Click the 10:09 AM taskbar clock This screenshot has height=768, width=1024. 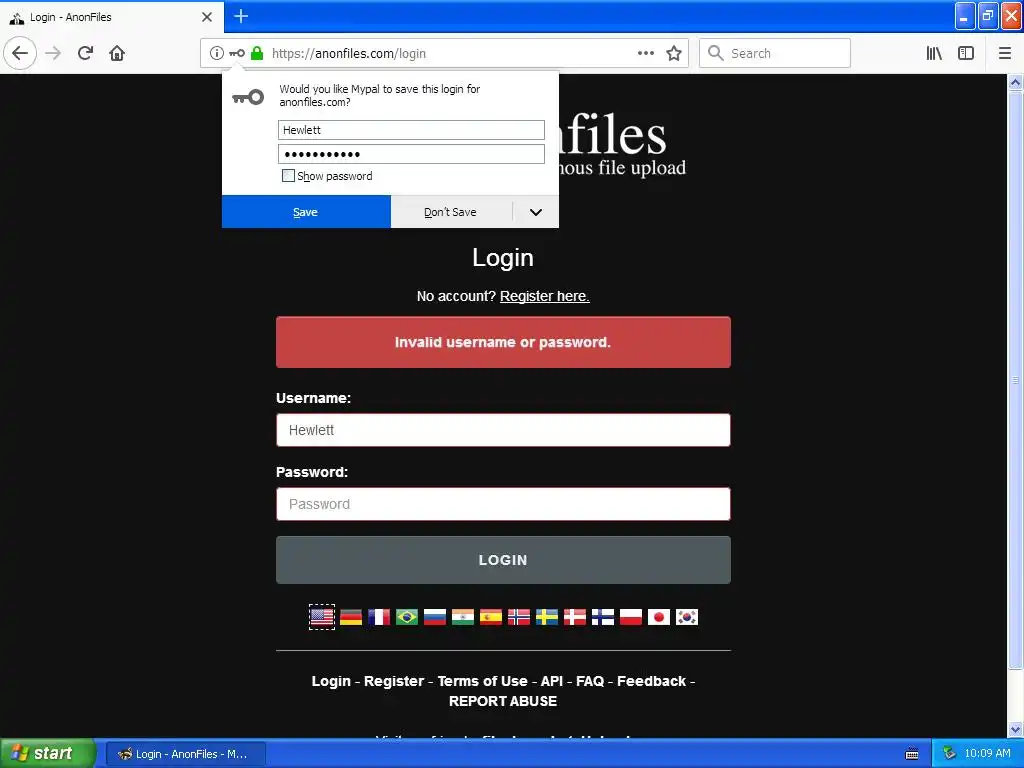(x=987, y=754)
